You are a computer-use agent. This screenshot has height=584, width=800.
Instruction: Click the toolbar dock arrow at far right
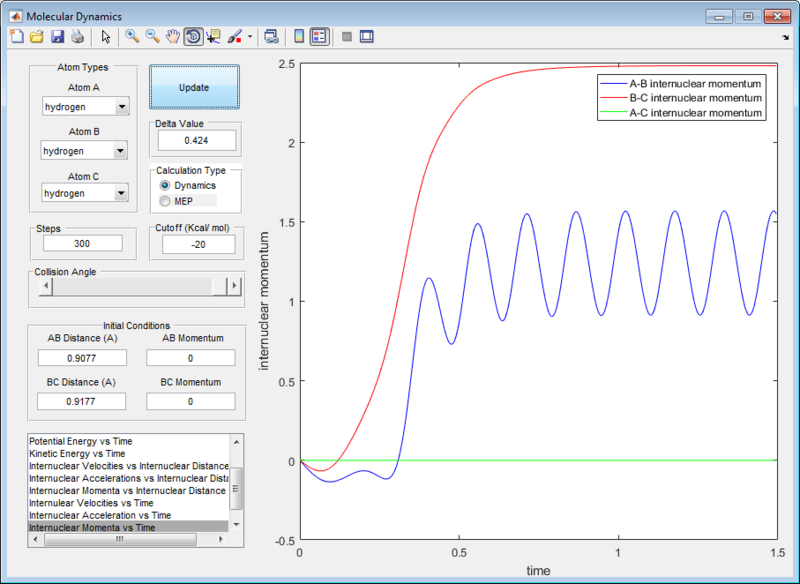click(x=785, y=37)
